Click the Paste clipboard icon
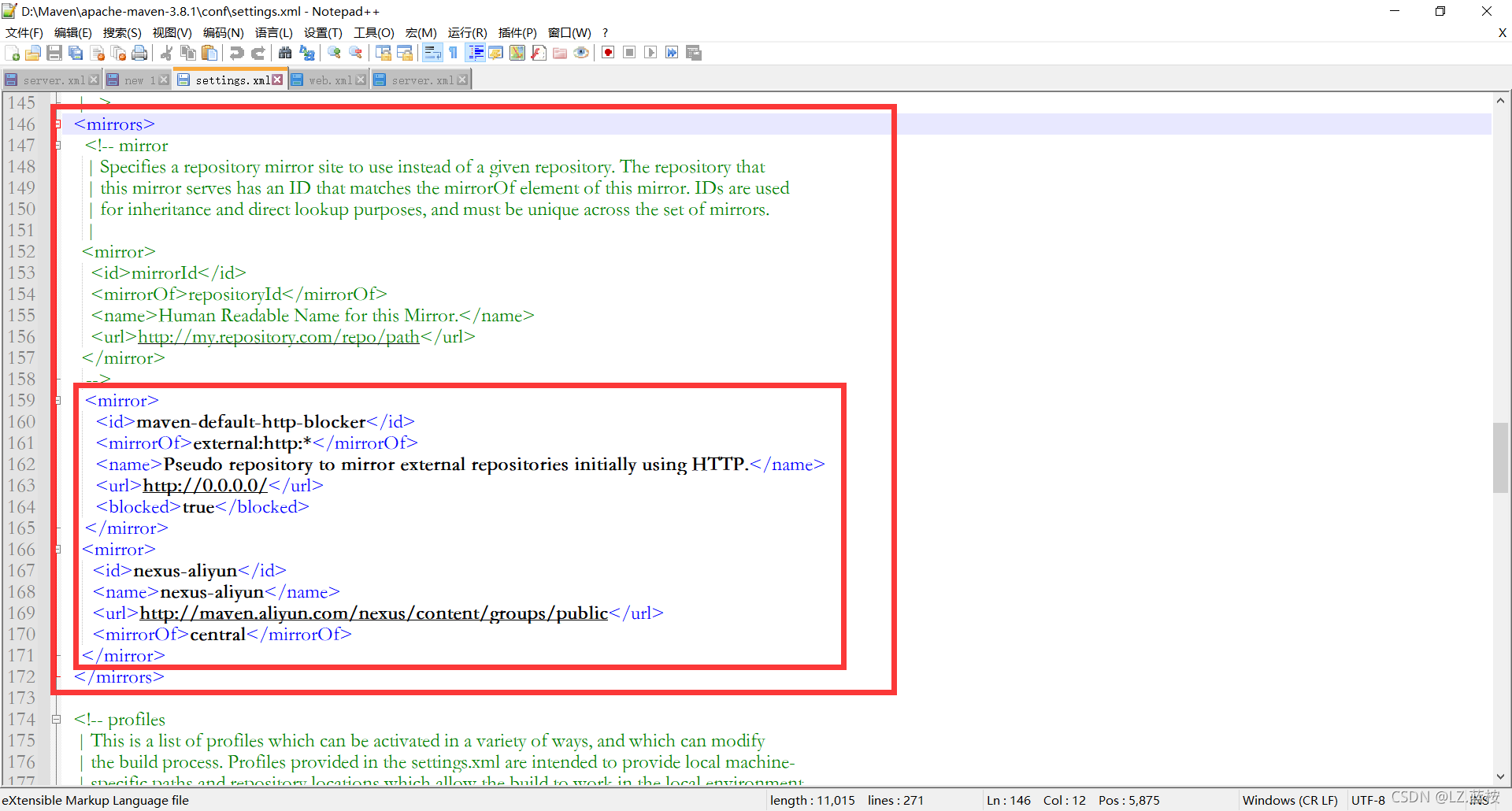This screenshot has width=1512, height=811. click(x=209, y=53)
